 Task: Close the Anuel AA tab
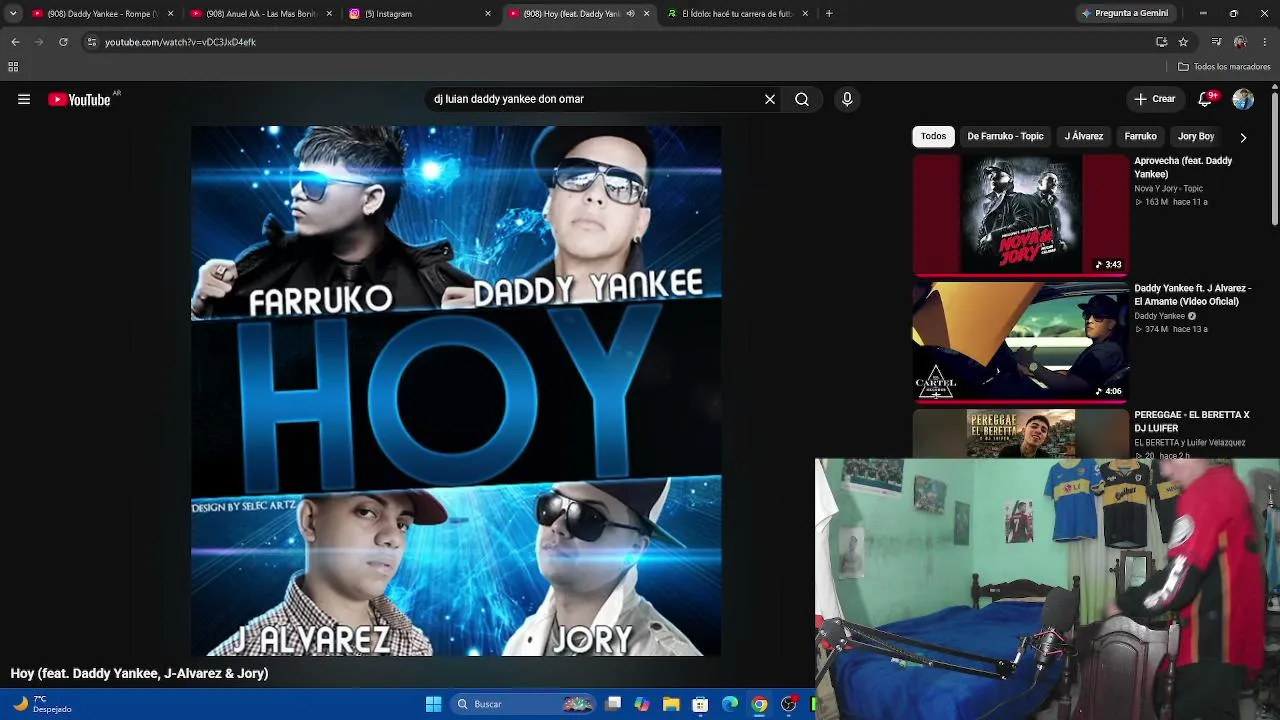click(329, 14)
